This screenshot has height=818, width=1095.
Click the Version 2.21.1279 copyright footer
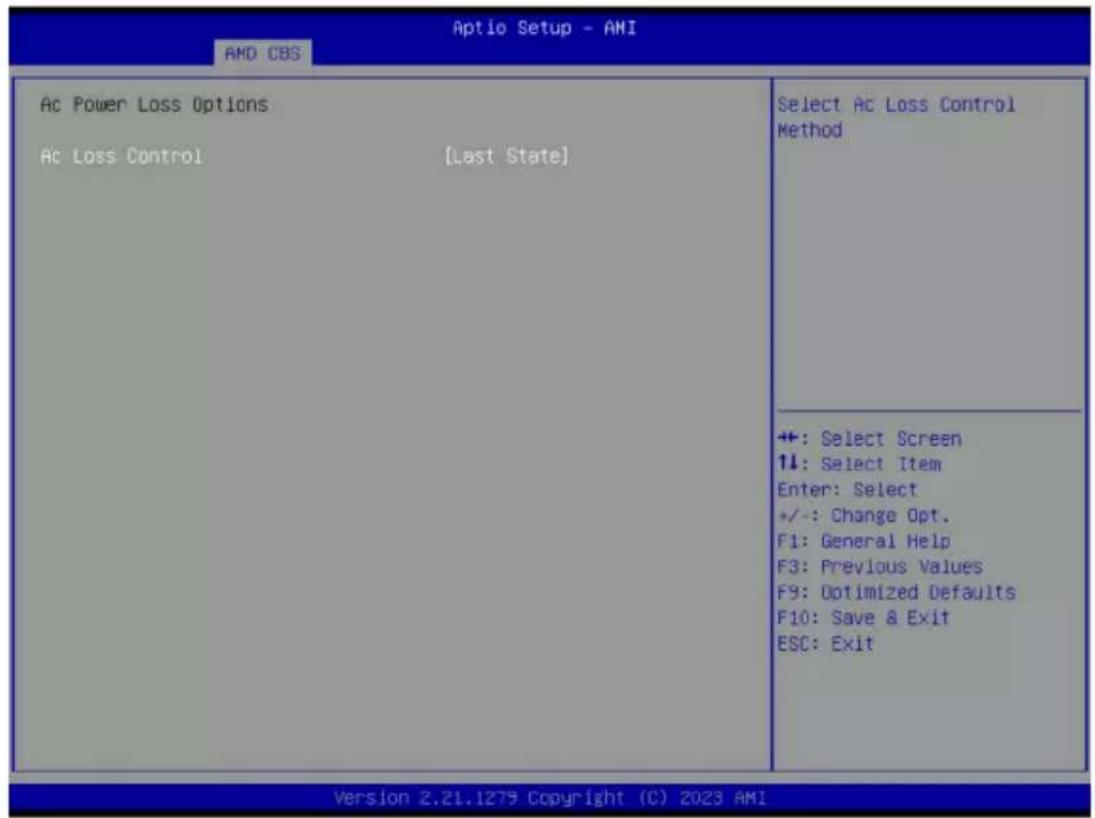(550, 798)
